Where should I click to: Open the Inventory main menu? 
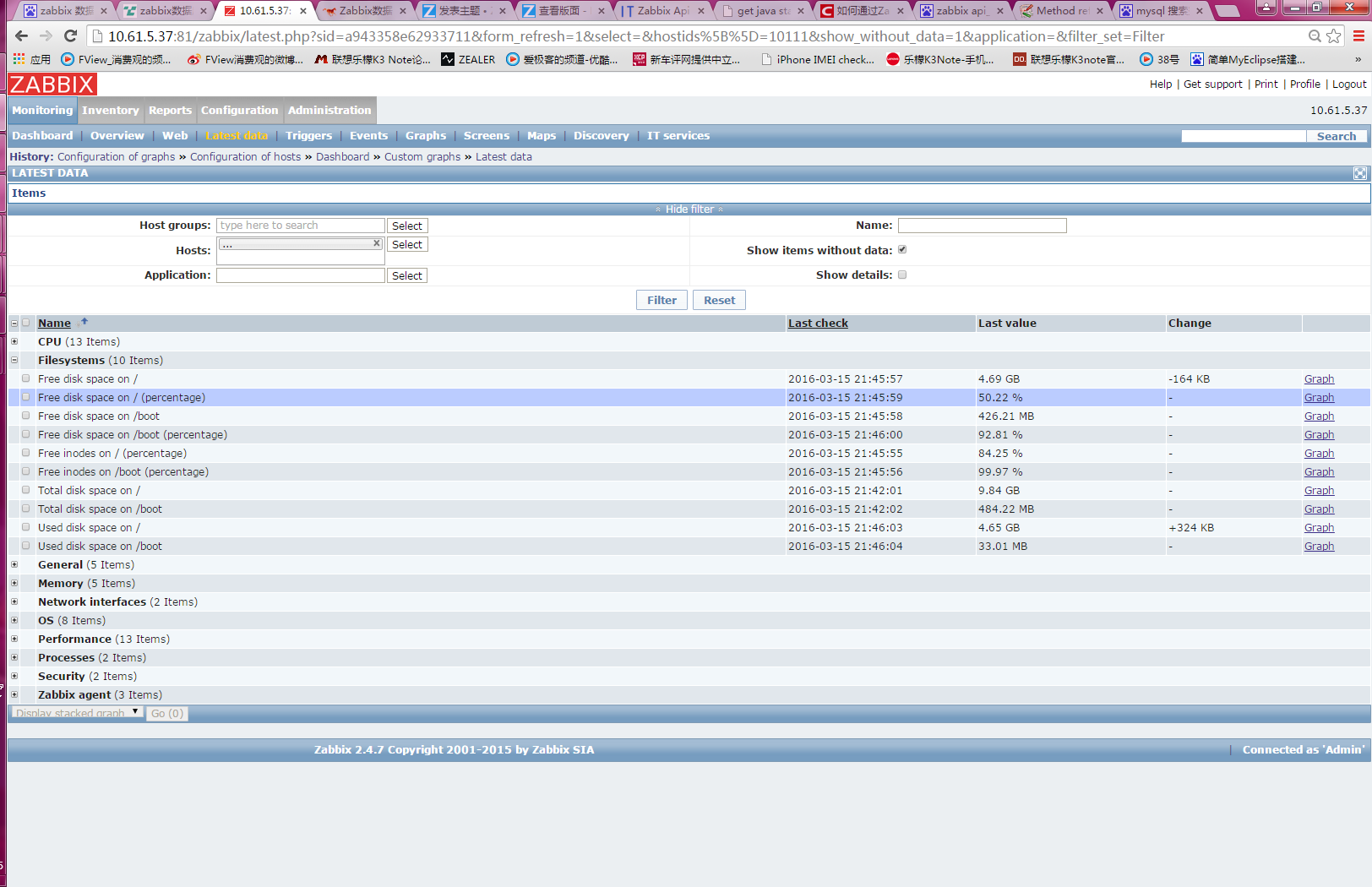pyautogui.click(x=111, y=110)
